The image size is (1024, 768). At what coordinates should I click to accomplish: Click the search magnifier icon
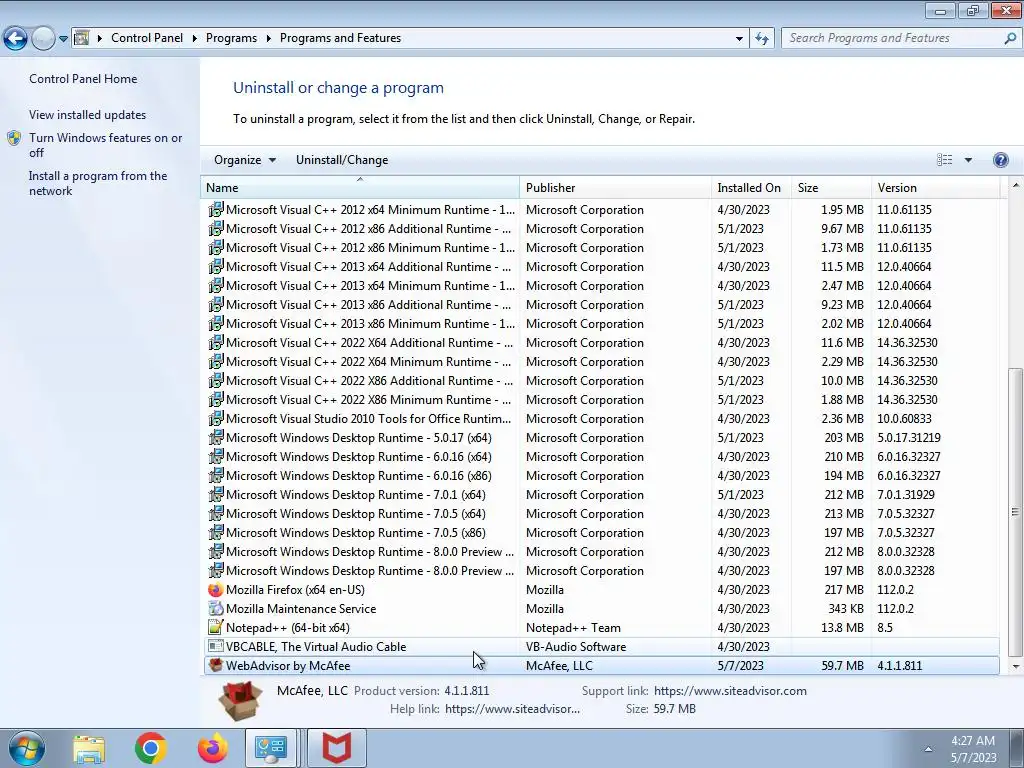pyautogui.click(x=1010, y=38)
